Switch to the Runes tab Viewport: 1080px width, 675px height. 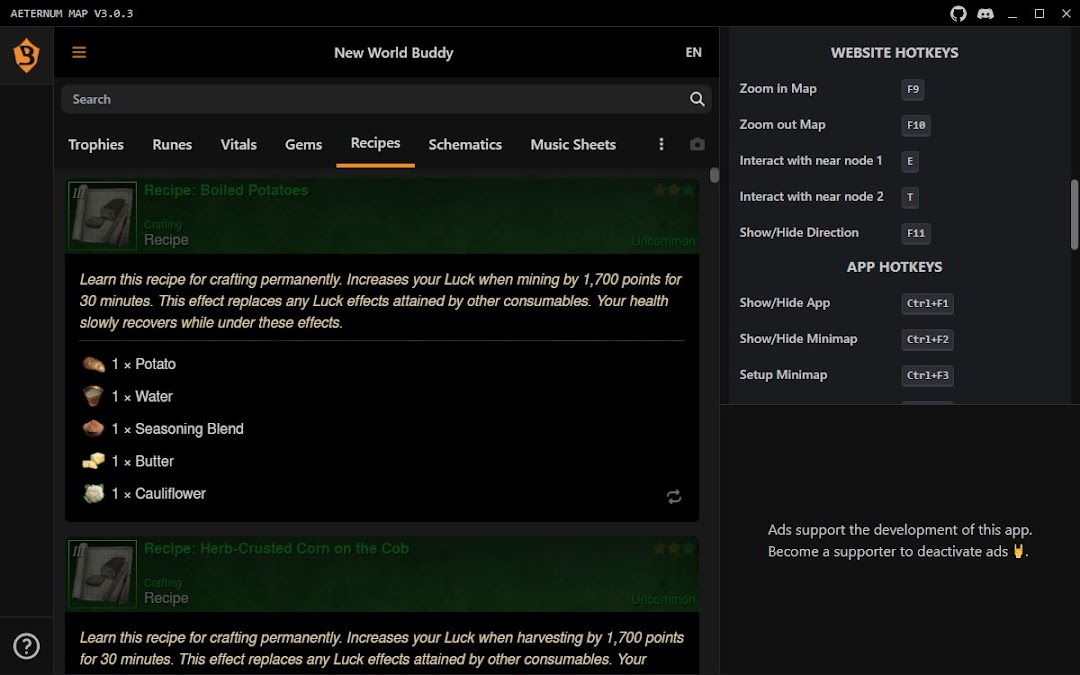click(x=172, y=145)
